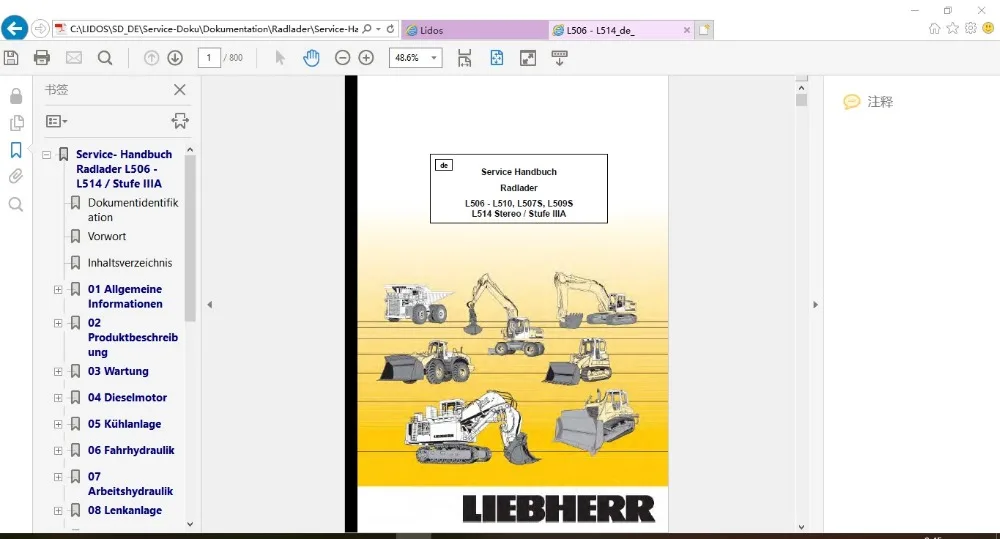Expand the 04 Dieselmotor bookmark
1000x539 pixels.
coord(58,398)
